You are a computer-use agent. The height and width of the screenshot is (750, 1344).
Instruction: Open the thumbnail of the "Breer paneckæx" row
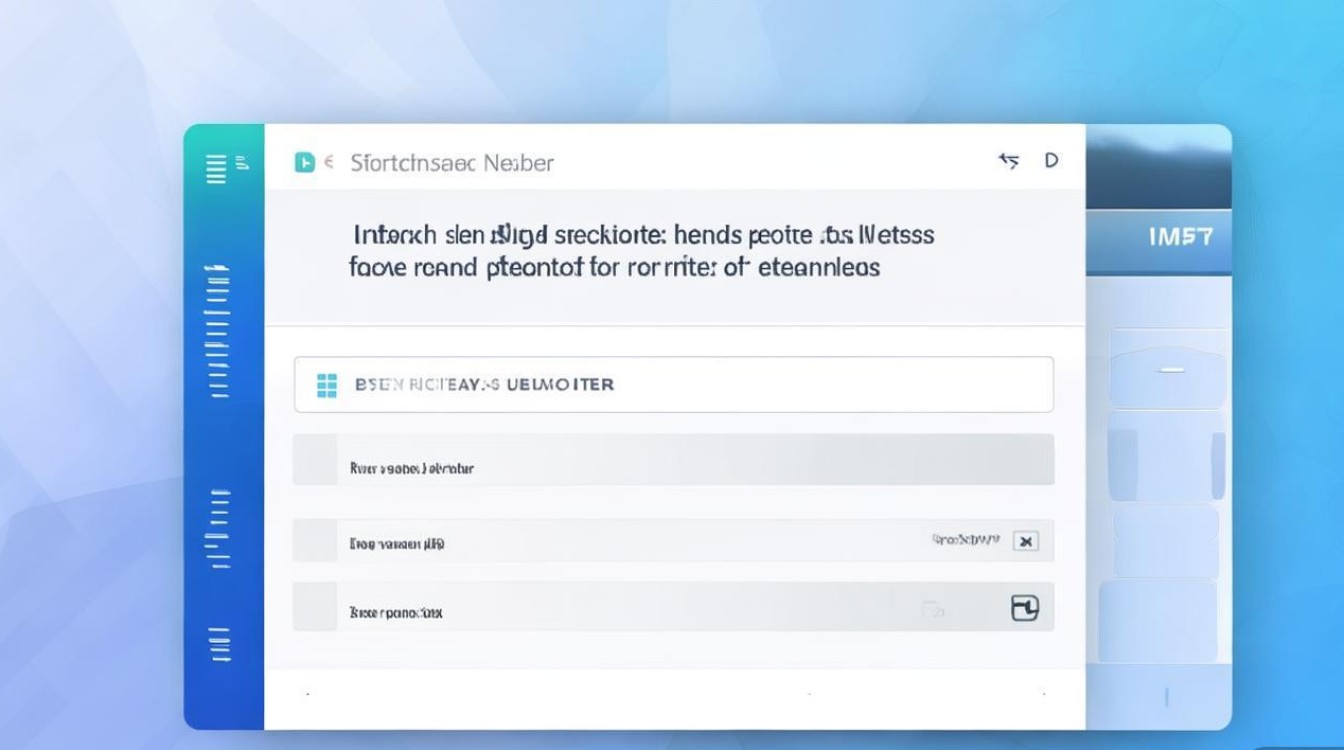click(315, 607)
